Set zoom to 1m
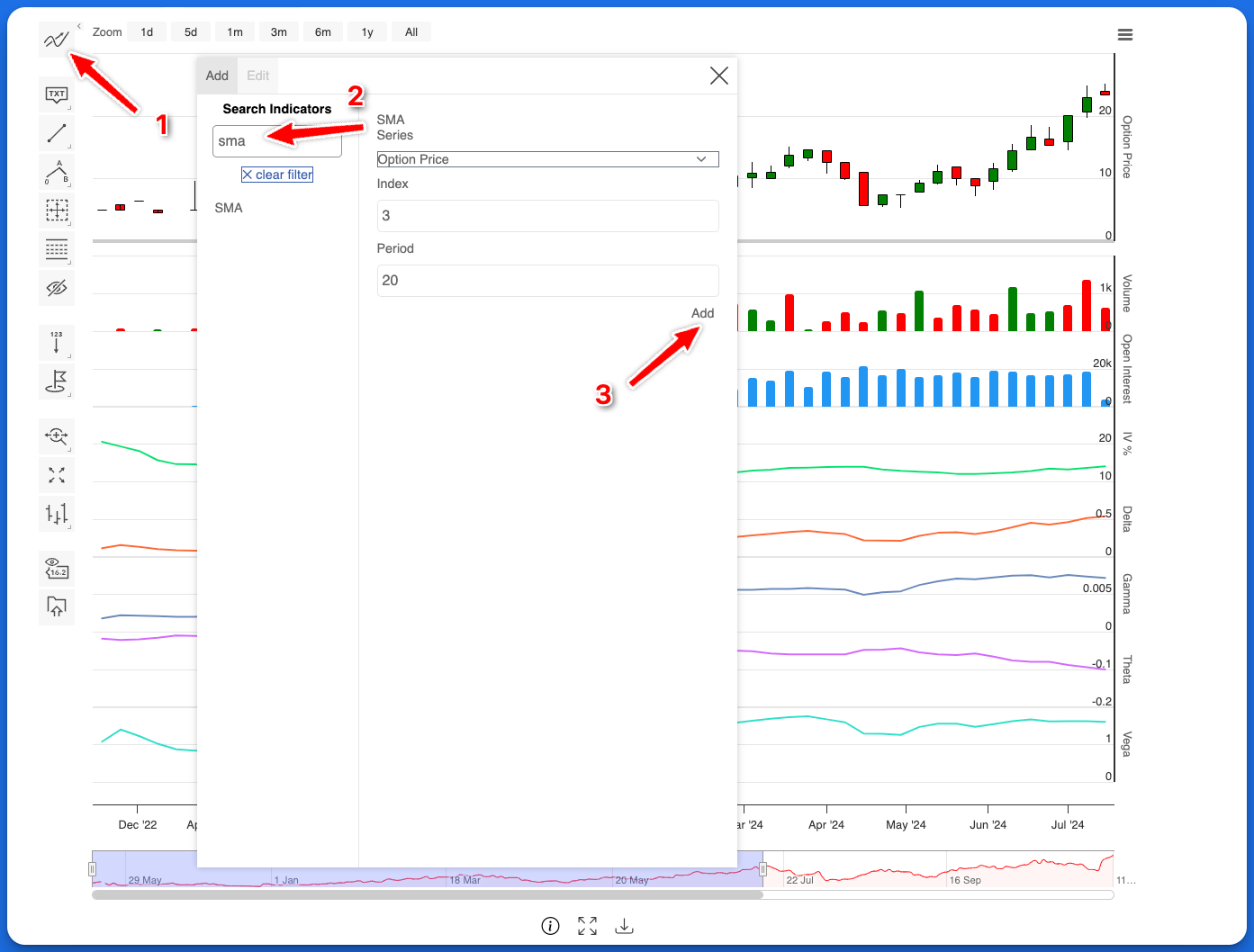 [x=235, y=32]
